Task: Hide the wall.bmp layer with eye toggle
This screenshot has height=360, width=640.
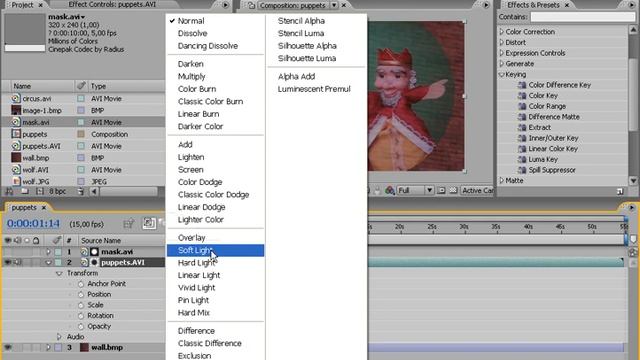Action: coord(7,347)
